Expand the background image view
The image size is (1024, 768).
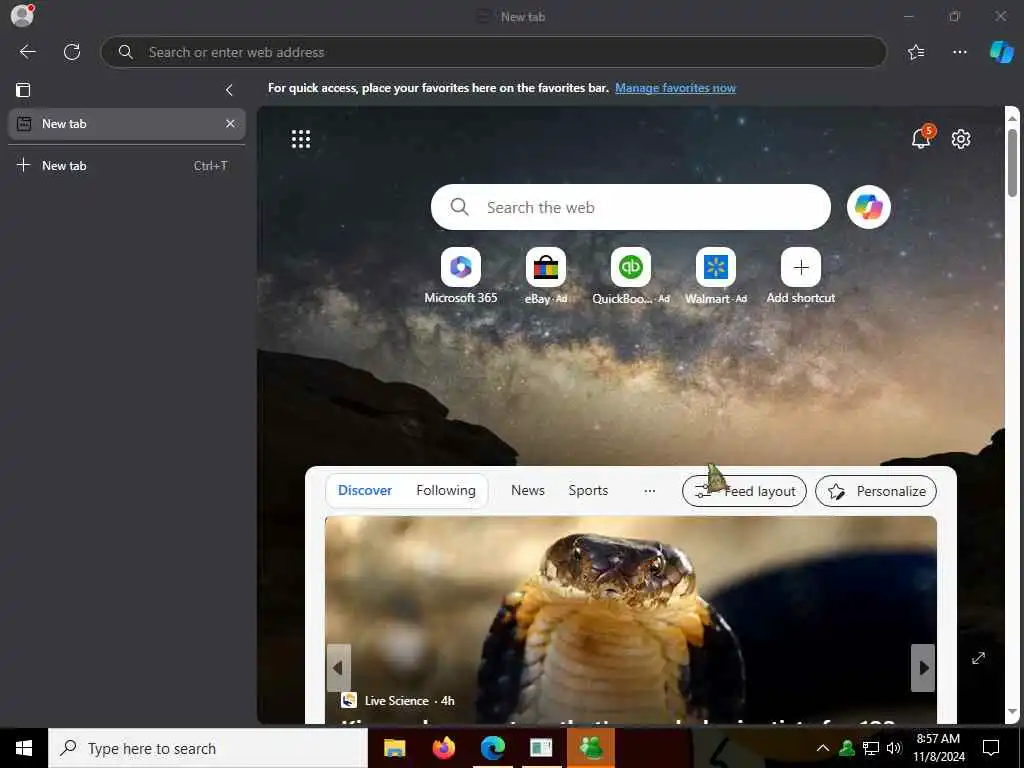tap(978, 658)
